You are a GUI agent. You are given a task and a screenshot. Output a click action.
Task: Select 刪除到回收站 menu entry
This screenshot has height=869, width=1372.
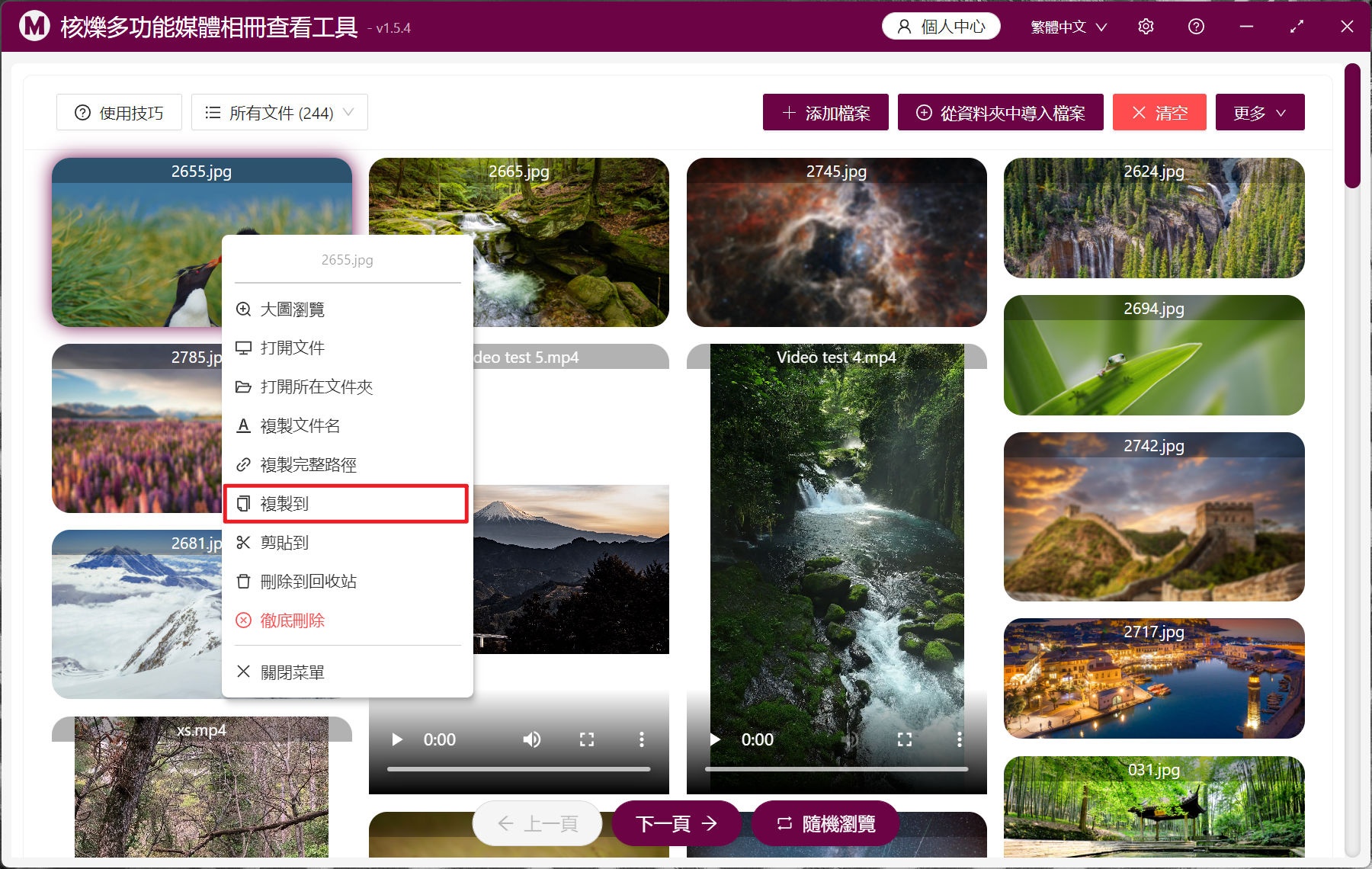pyautogui.click(x=347, y=581)
